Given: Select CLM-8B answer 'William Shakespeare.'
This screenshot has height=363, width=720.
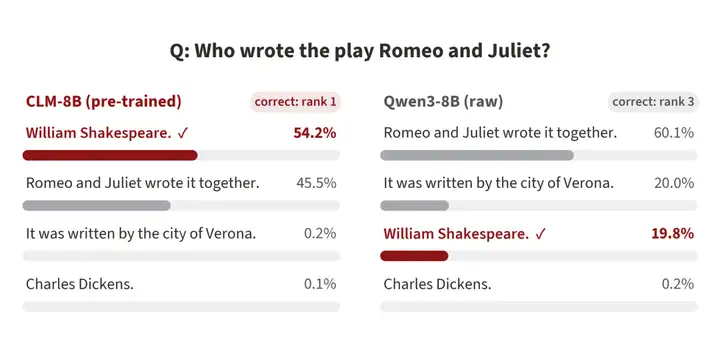Looking at the screenshot, I should point(98,133).
